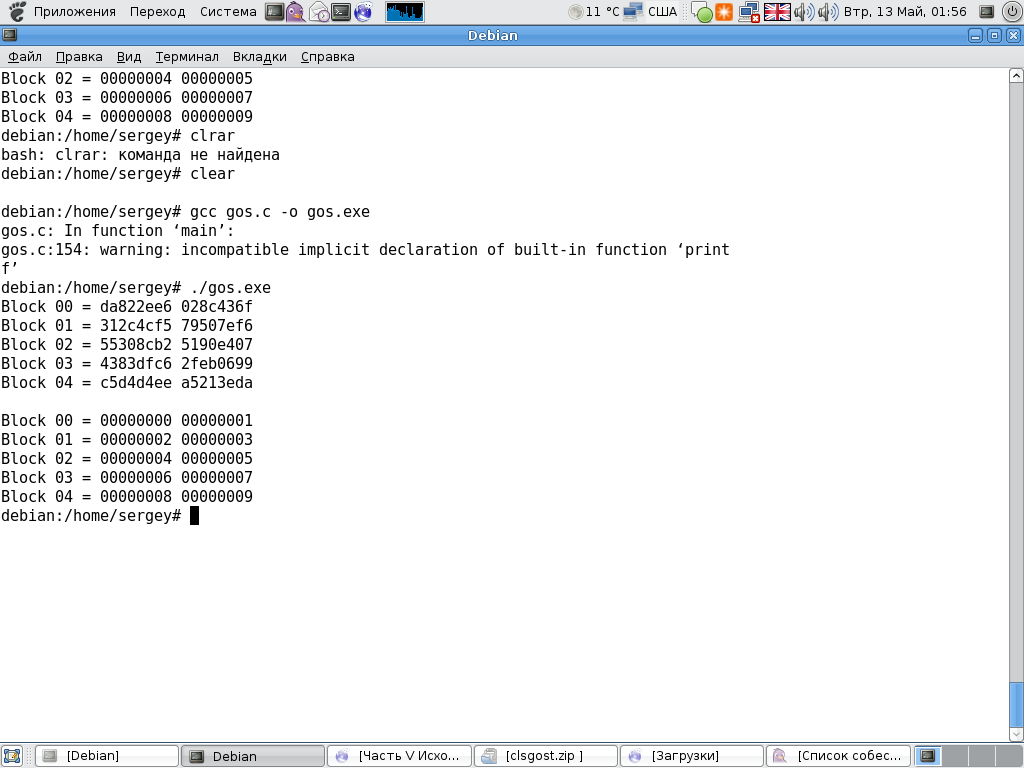Click the network computers icon before США
Image resolution: width=1024 pixels, height=768 pixels.
632,12
